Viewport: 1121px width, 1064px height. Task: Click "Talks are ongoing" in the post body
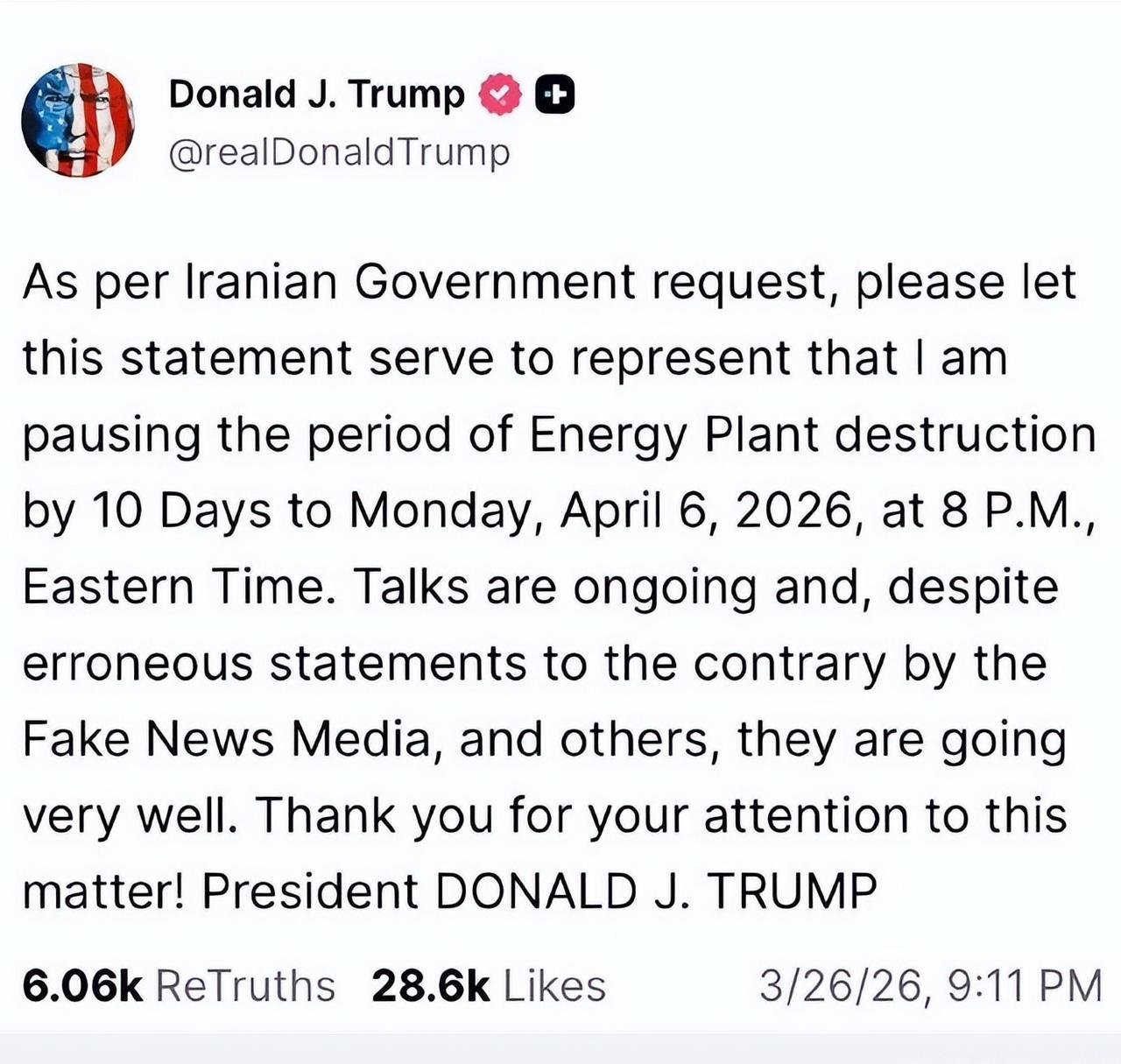[x=555, y=587]
